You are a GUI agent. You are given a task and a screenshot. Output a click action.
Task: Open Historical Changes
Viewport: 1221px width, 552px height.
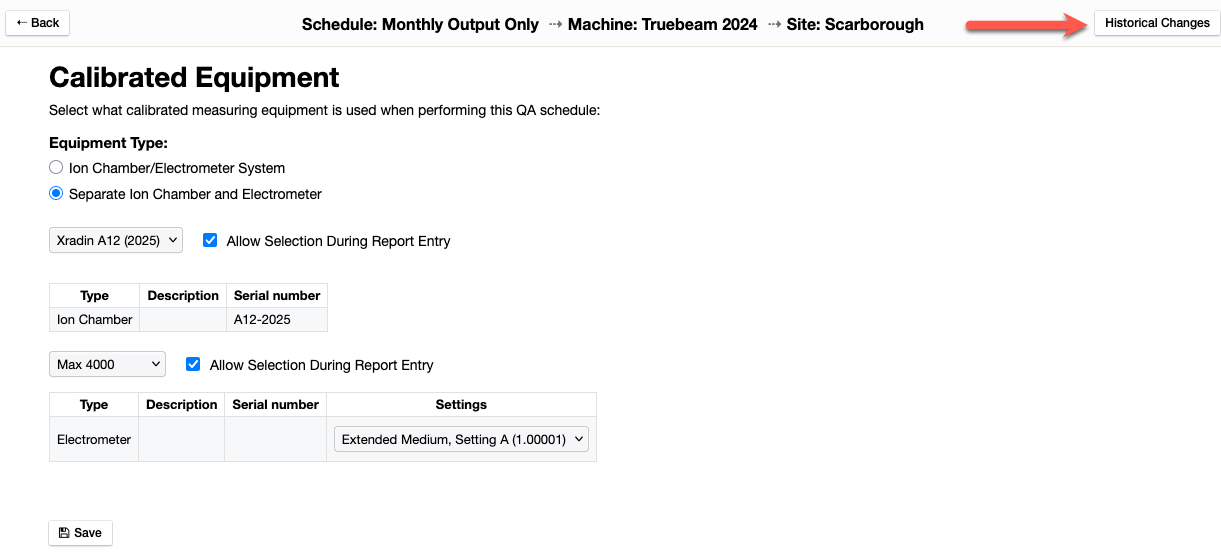click(1157, 23)
